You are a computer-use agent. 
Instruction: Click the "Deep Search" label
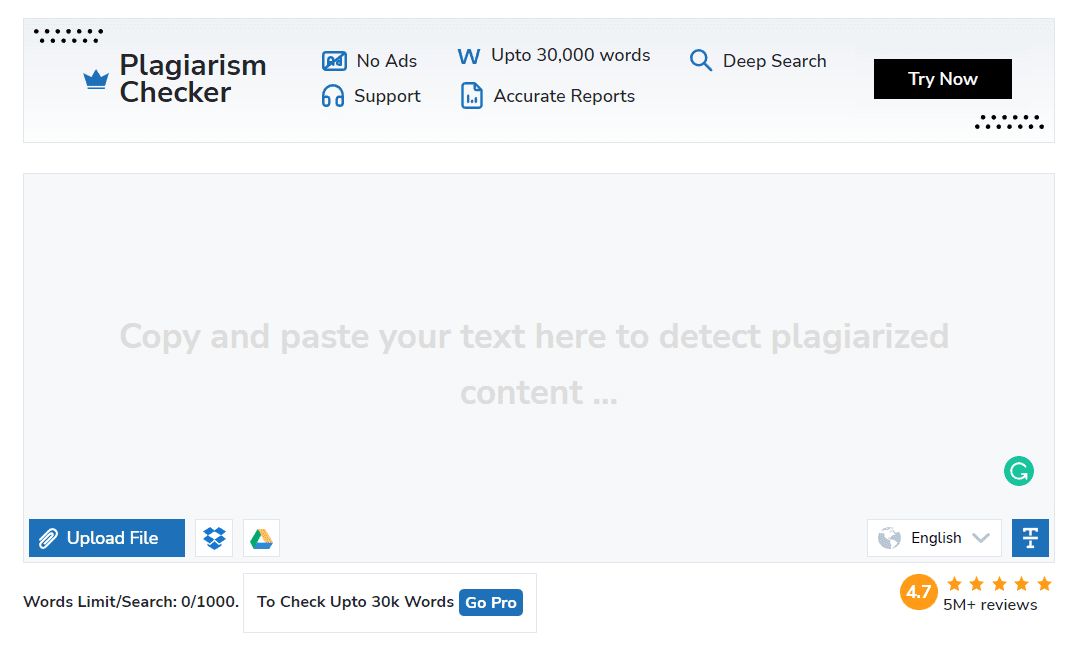coord(774,61)
